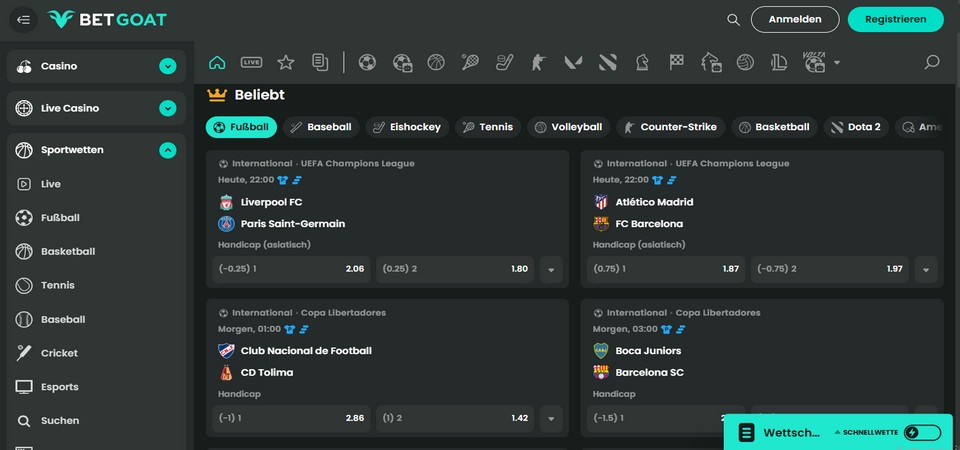Select the ice hockey icon in toolbar
Viewport: 960px width, 450px height.
[x=504, y=62]
